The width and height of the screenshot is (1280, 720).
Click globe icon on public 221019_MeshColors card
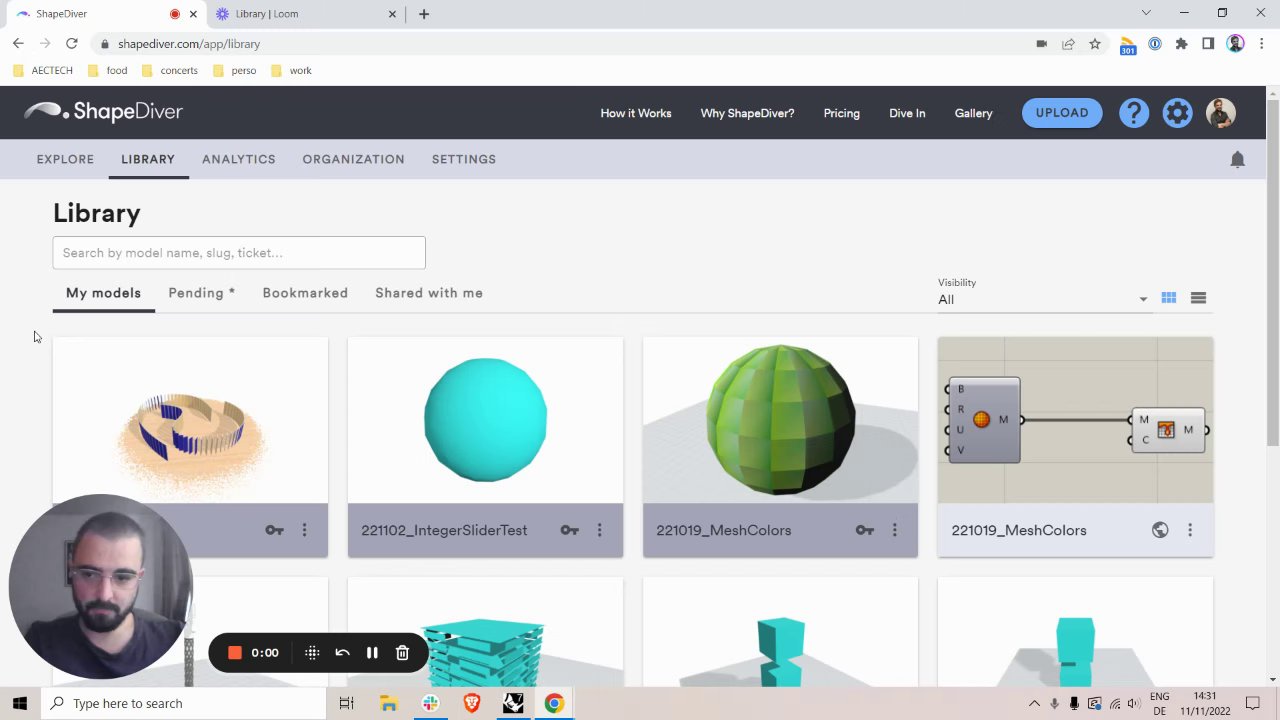(1160, 530)
